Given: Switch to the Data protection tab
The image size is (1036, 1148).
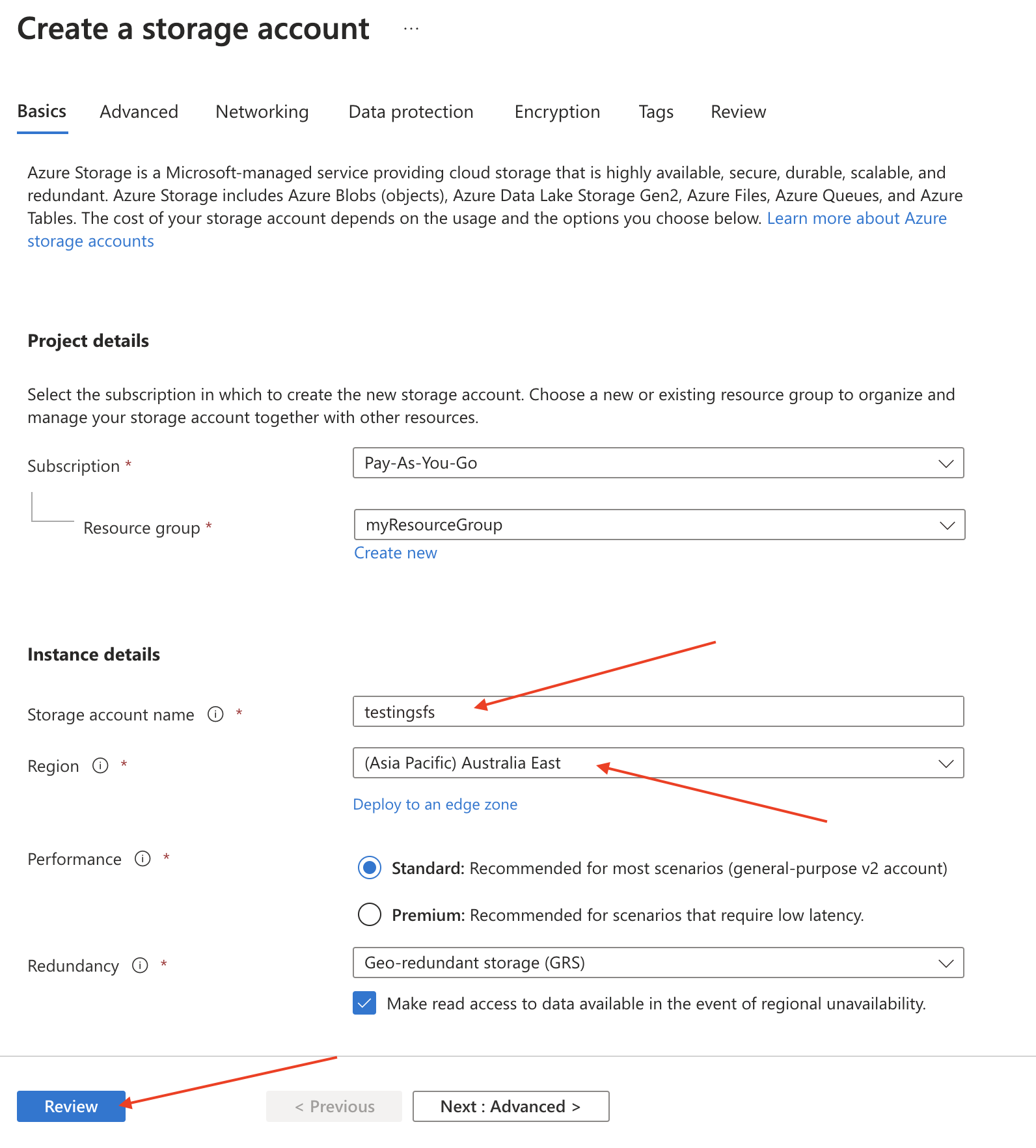Looking at the screenshot, I should point(411,112).
